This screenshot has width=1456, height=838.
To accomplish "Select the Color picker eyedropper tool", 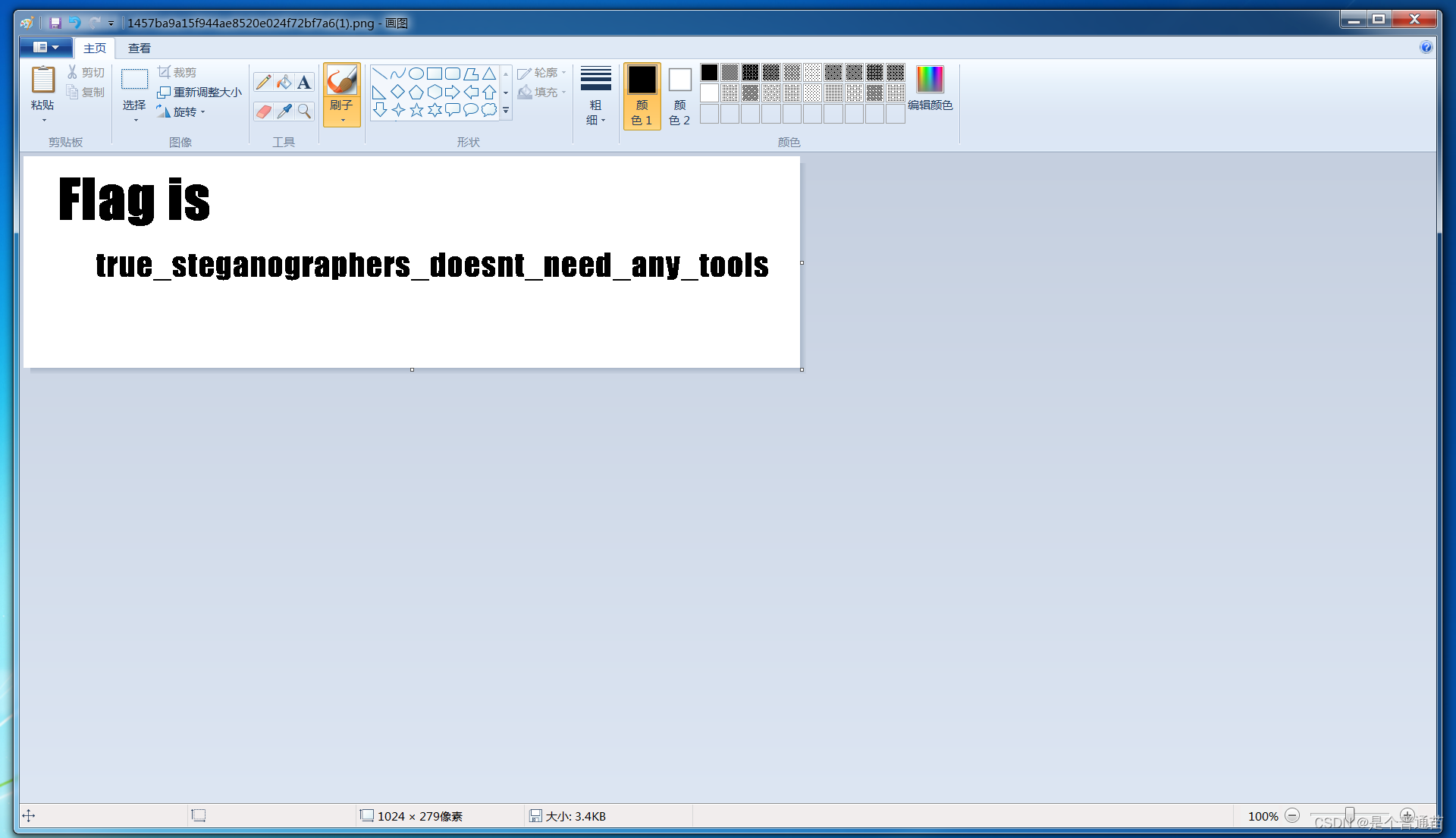I will (x=284, y=111).
